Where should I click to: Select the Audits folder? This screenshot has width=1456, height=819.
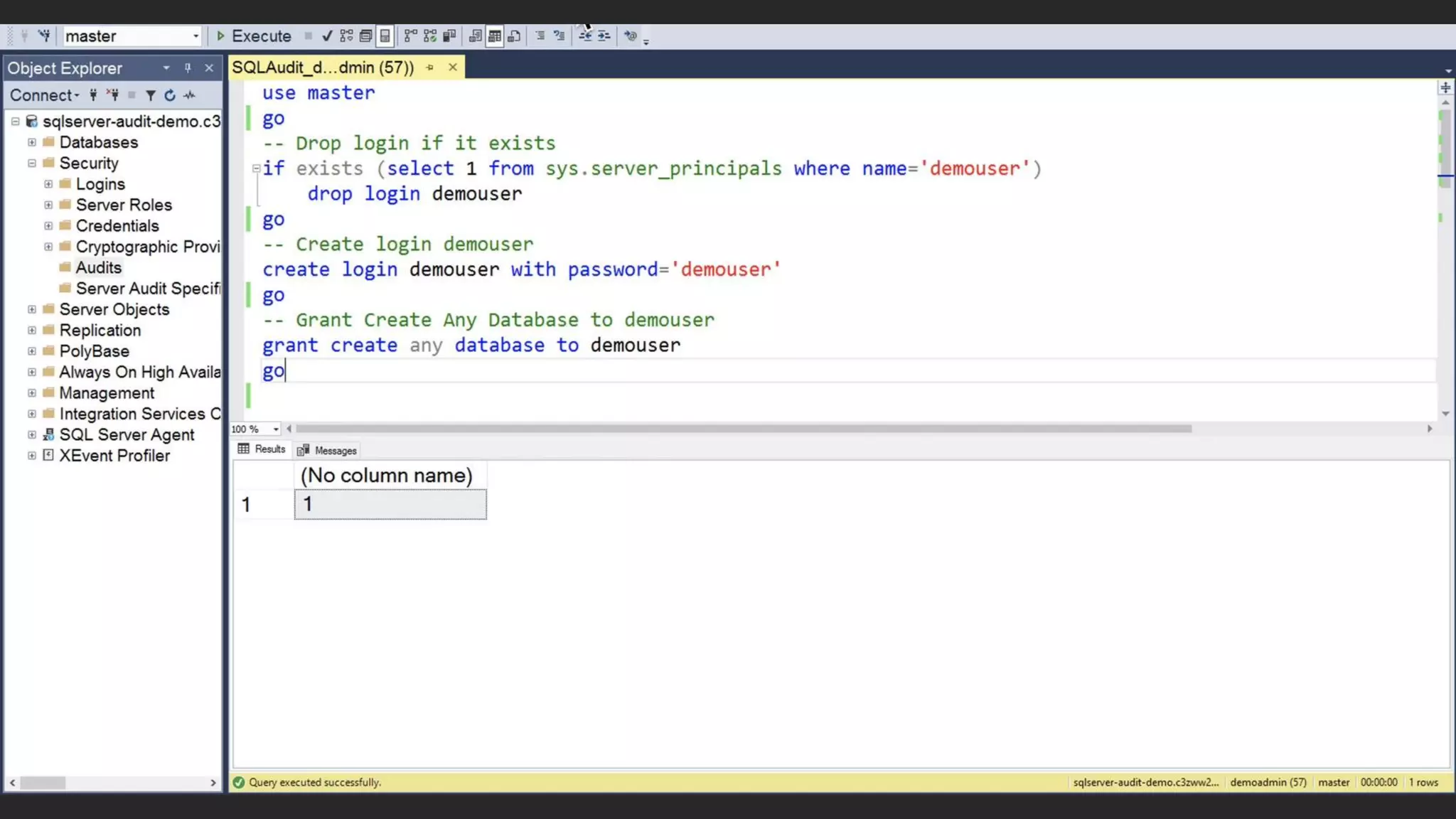[x=98, y=268]
